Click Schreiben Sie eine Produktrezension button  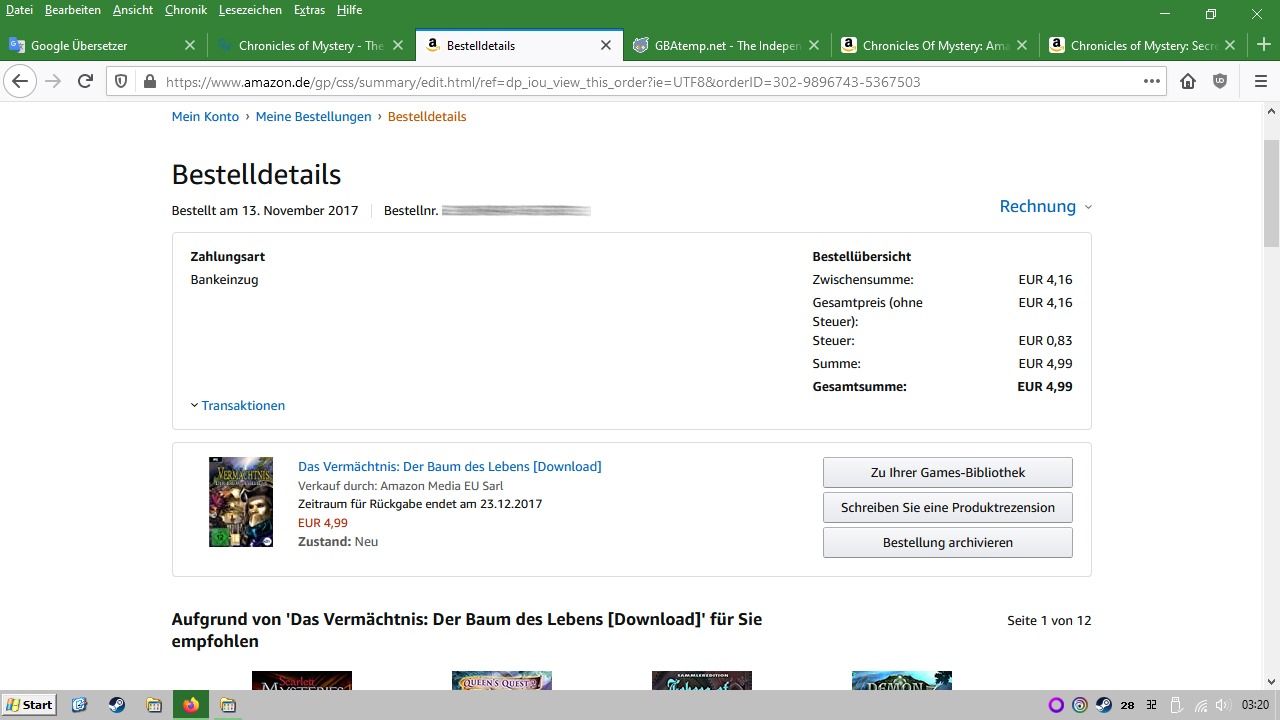(x=947, y=507)
